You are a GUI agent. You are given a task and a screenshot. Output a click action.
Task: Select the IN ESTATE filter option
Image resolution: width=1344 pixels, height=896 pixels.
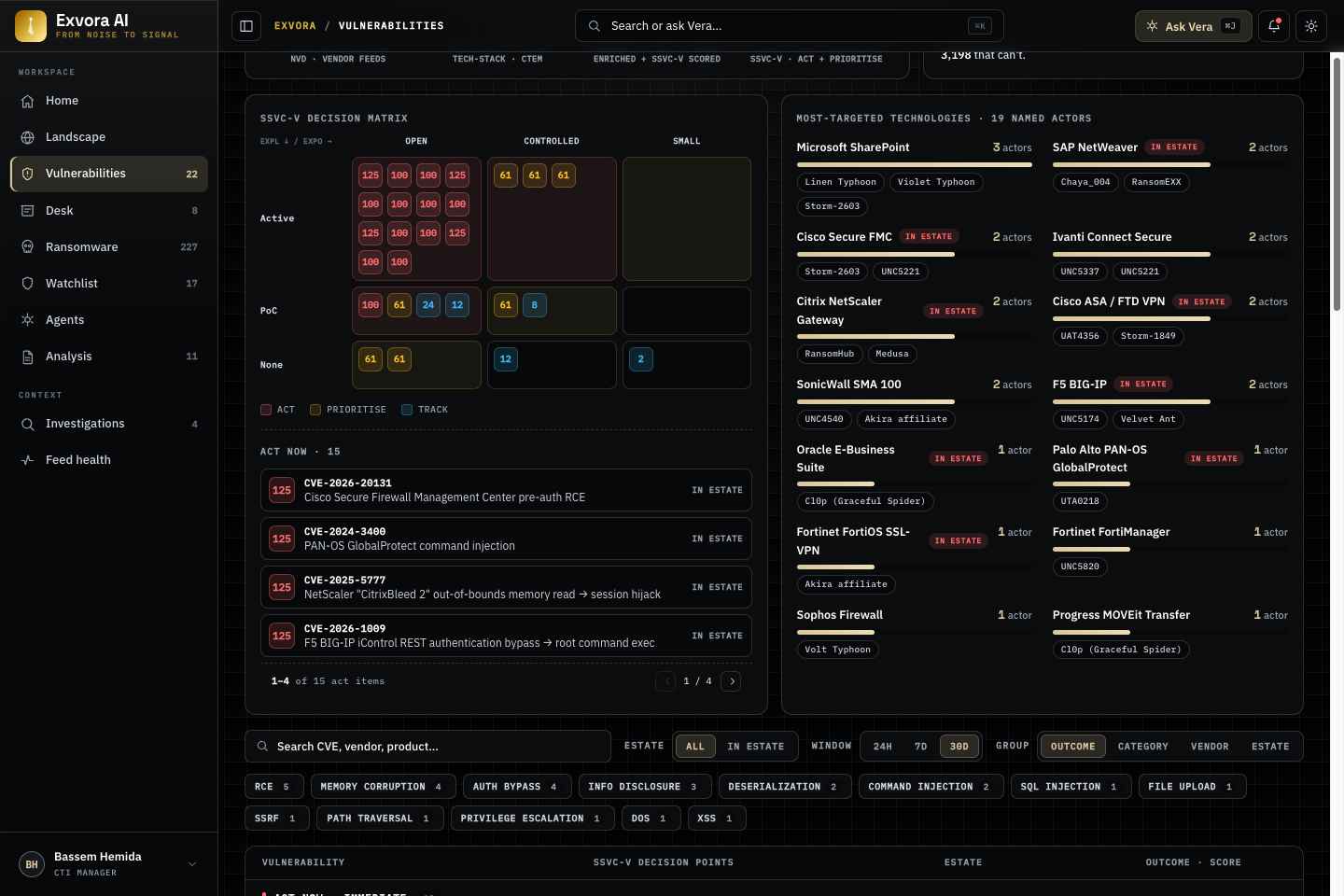tap(756, 747)
